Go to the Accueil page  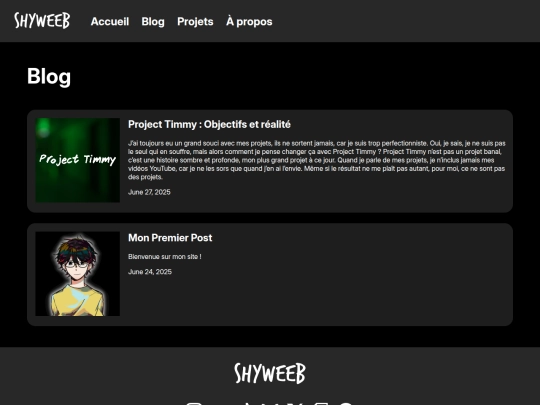tap(110, 21)
